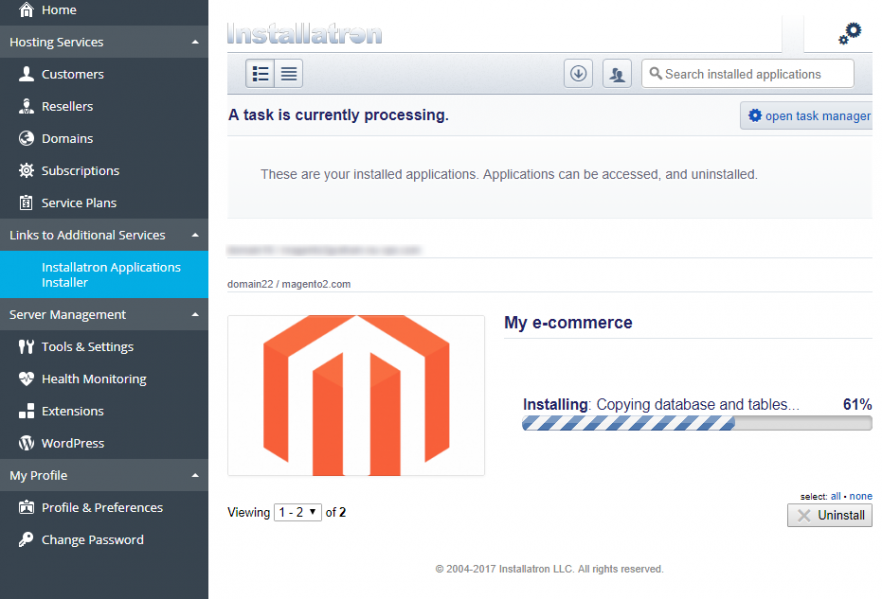Click the Domains globe icon
Image resolution: width=882 pixels, height=599 pixels.
point(26,138)
